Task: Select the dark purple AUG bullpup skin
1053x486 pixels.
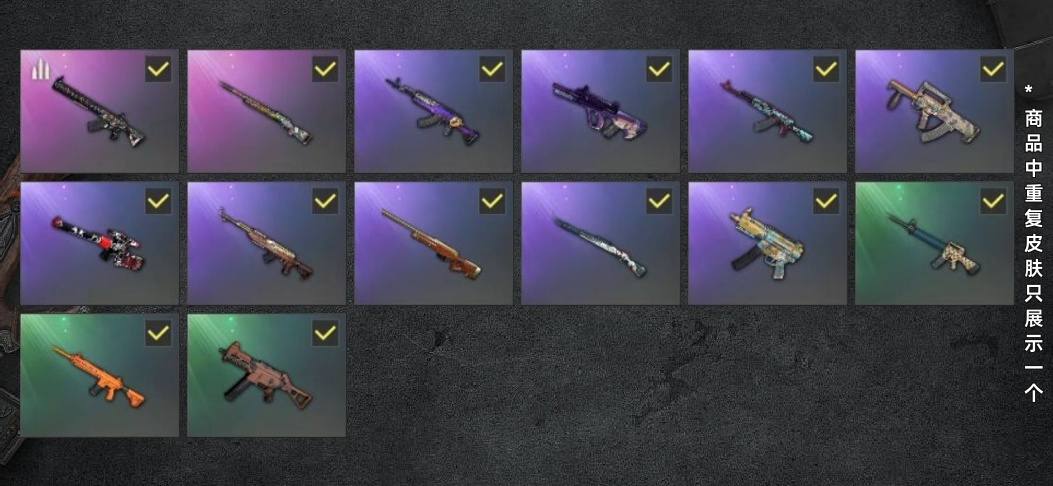Action: point(600,111)
